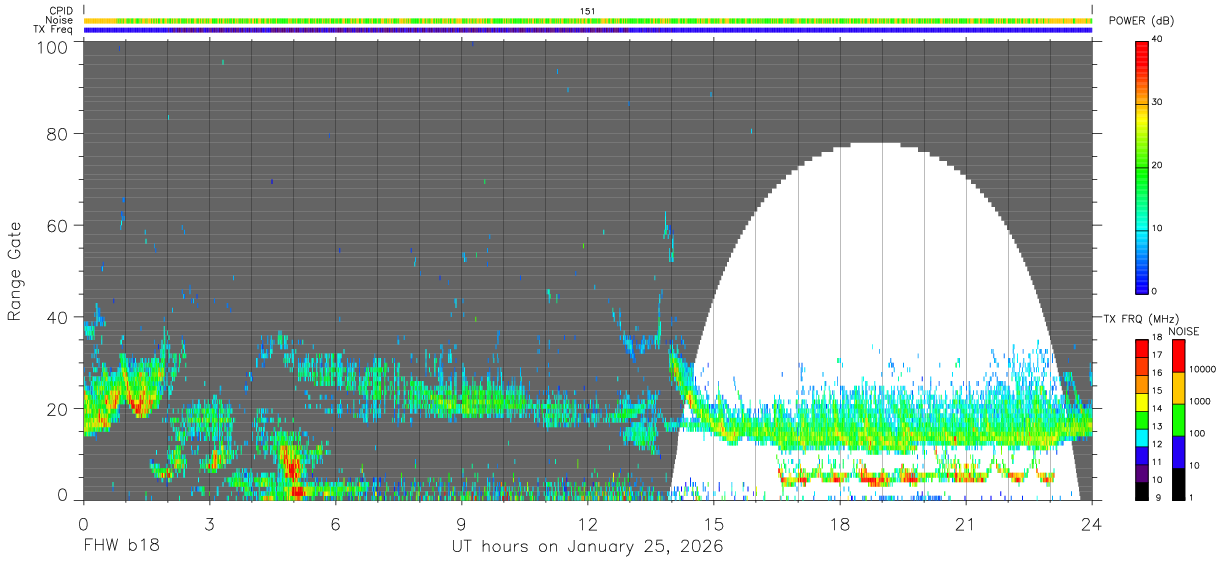The image size is (1228, 567).
Task: Select the 30 tick on POWER colorbar
Action: pos(1158,103)
